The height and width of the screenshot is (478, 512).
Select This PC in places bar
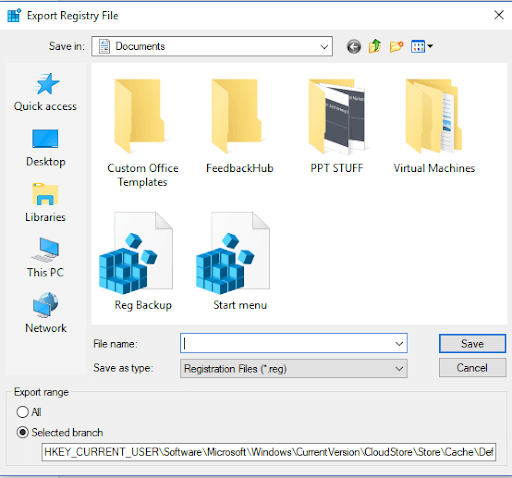click(45, 258)
